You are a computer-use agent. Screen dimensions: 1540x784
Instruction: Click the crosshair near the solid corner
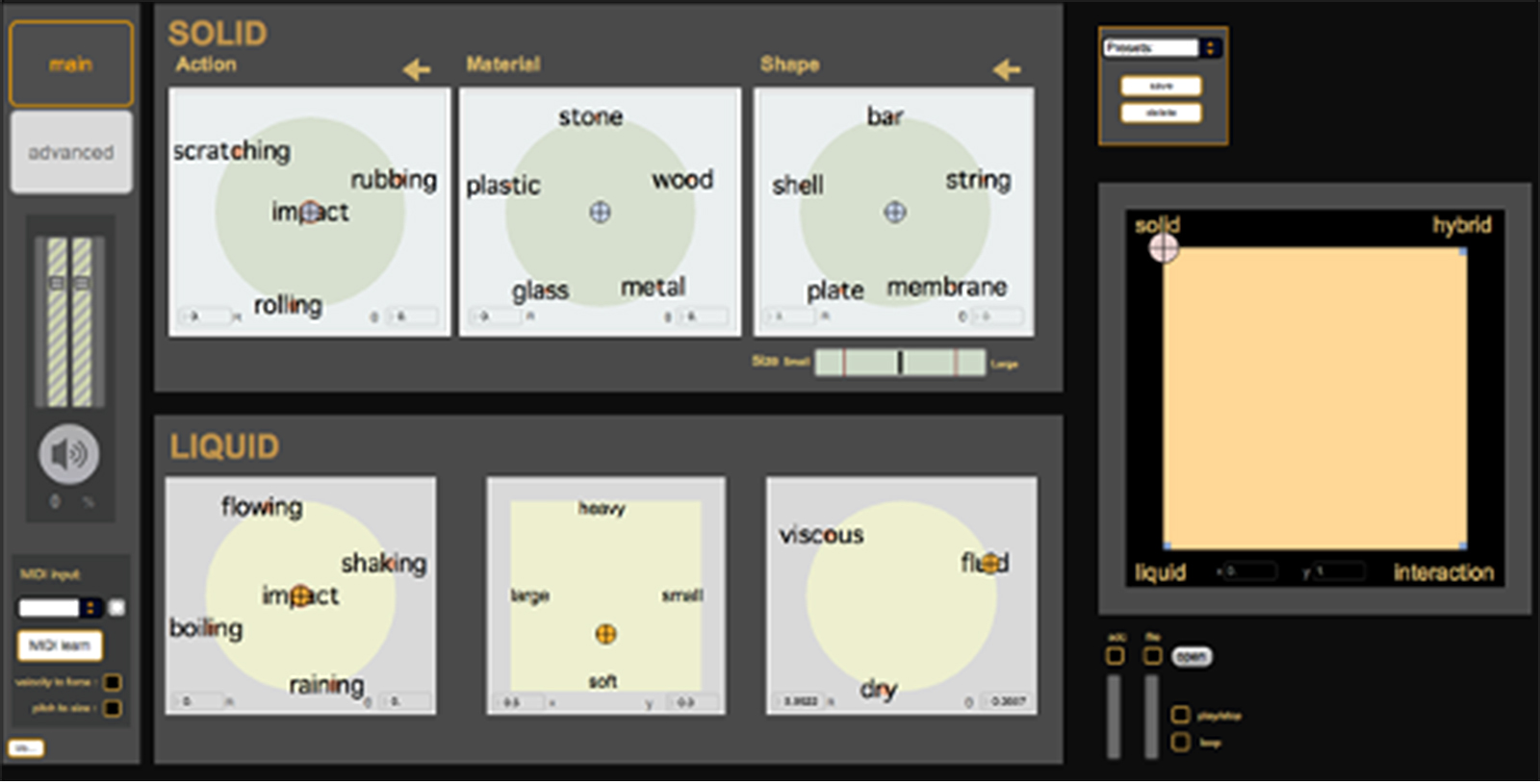[1164, 248]
